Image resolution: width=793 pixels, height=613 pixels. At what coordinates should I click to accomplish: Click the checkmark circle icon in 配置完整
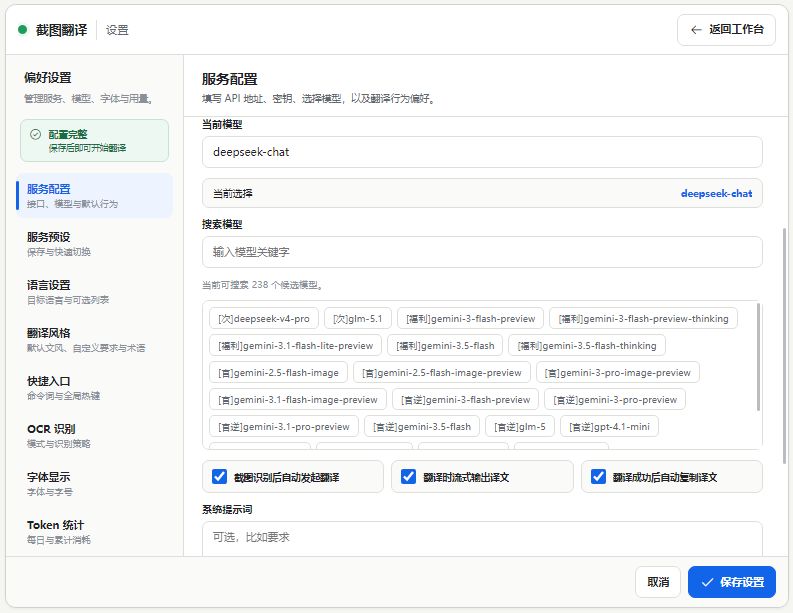tap(35, 135)
